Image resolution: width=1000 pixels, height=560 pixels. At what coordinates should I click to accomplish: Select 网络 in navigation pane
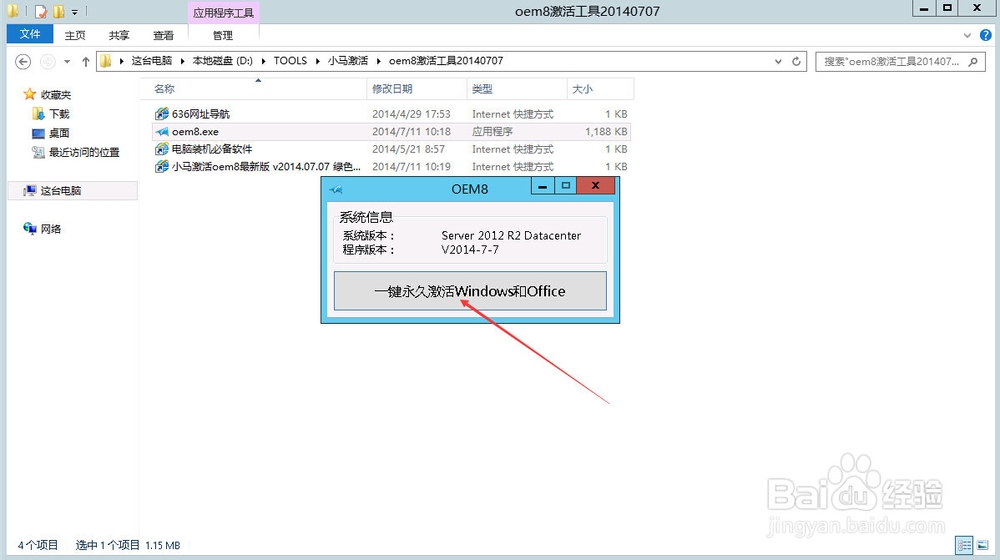tap(50, 228)
